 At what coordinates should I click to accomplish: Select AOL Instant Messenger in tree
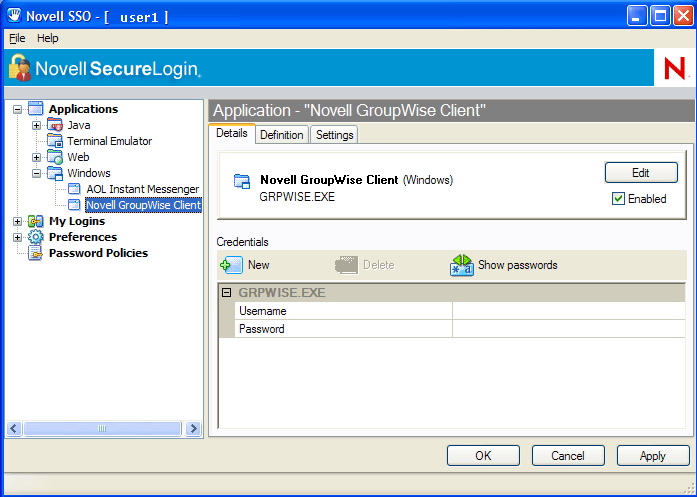coord(143,189)
